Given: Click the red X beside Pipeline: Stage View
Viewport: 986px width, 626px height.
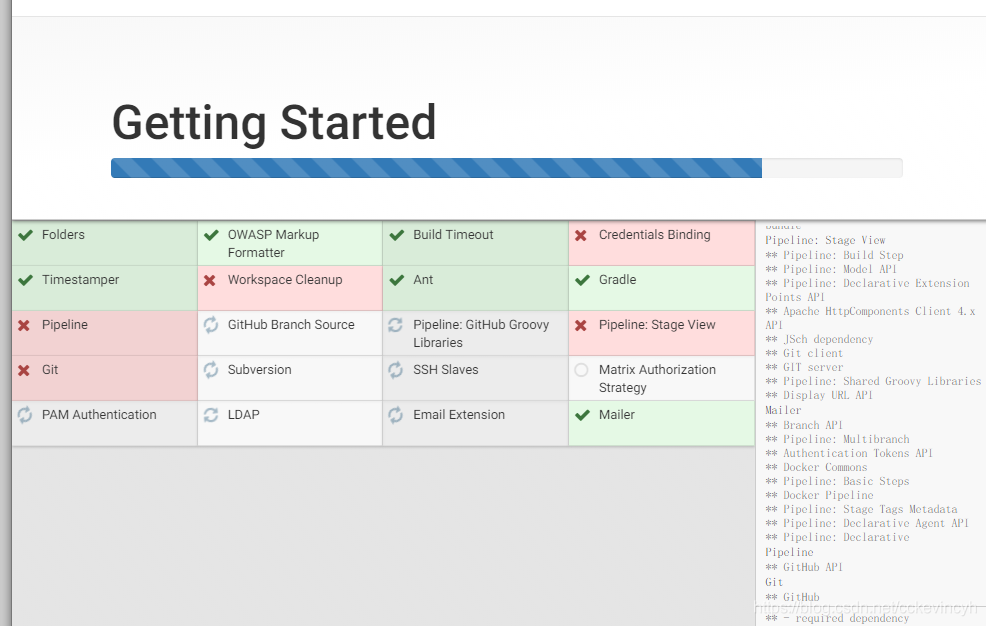Looking at the screenshot, I should 581,326.
